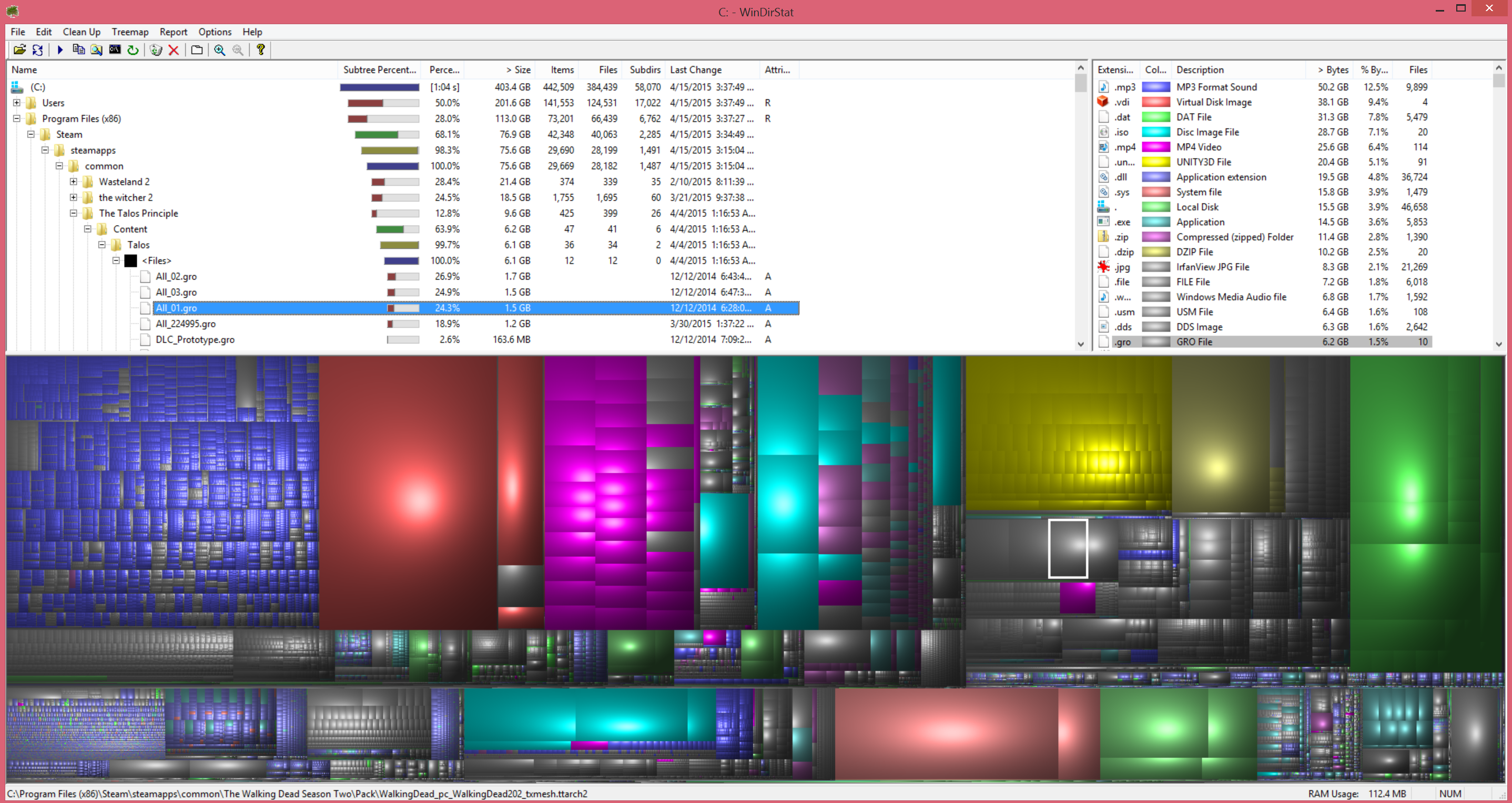Toggle visibility of Users folder checkbox
Viewport: 1512px width, 803px height.
click(x=17, y=103)
